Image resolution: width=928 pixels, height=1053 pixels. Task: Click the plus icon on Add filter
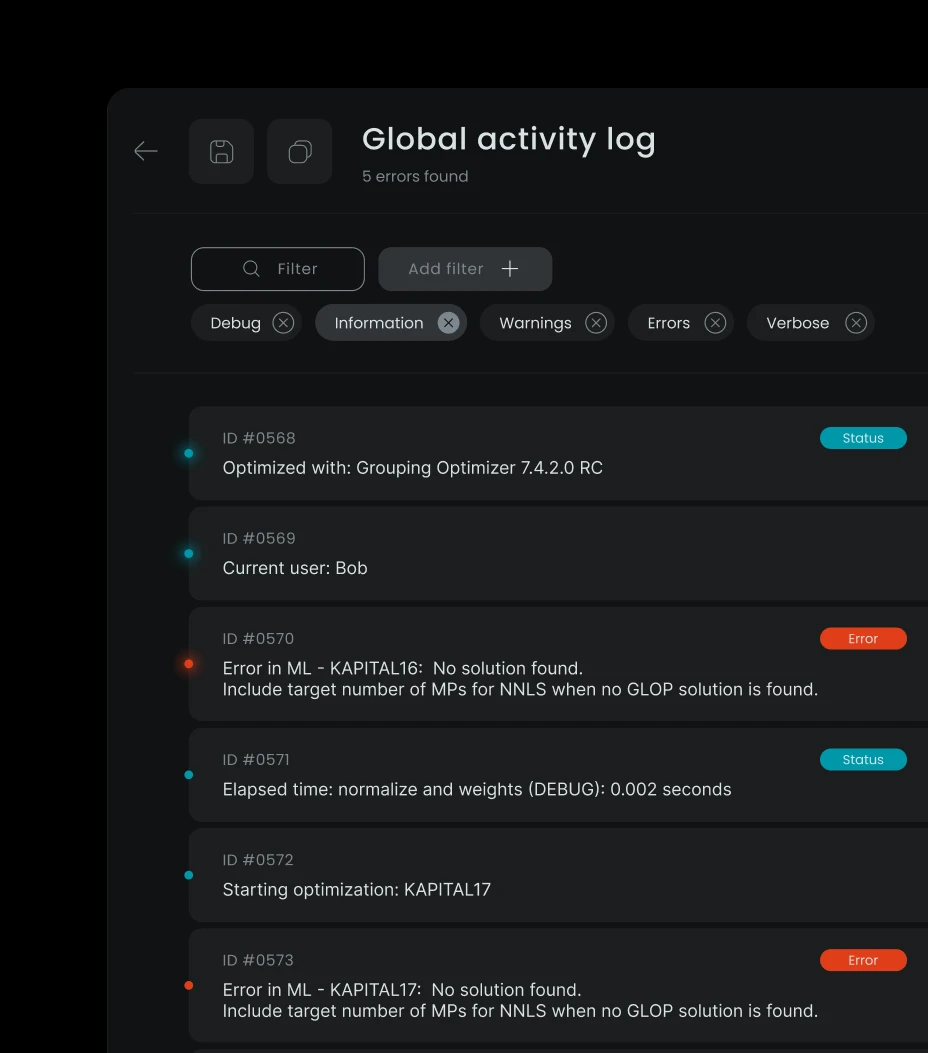coord(510,269)
